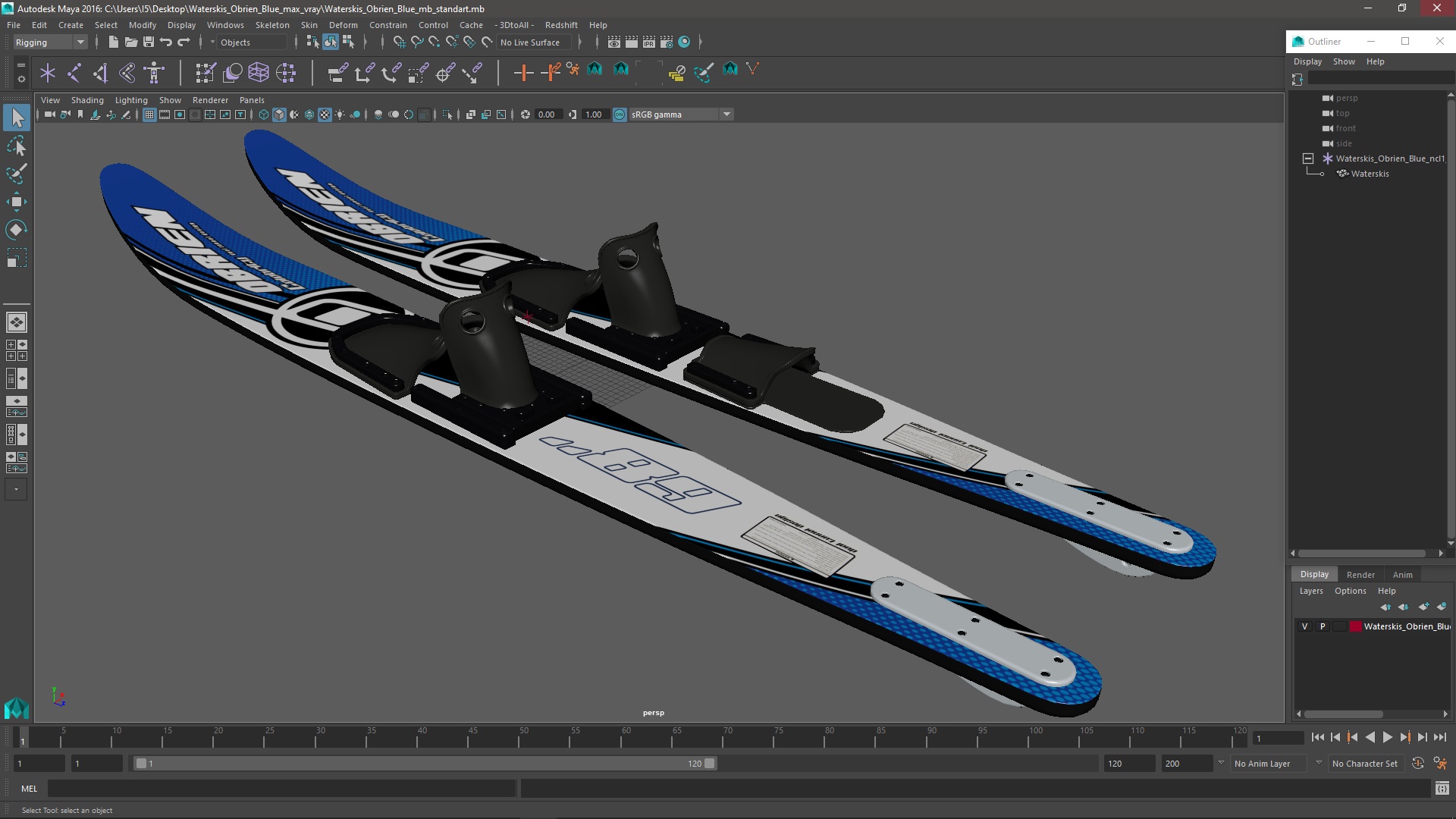1456x819 pixels.
Task: Click the Redo arrow icon
Action: coord(184,42)
